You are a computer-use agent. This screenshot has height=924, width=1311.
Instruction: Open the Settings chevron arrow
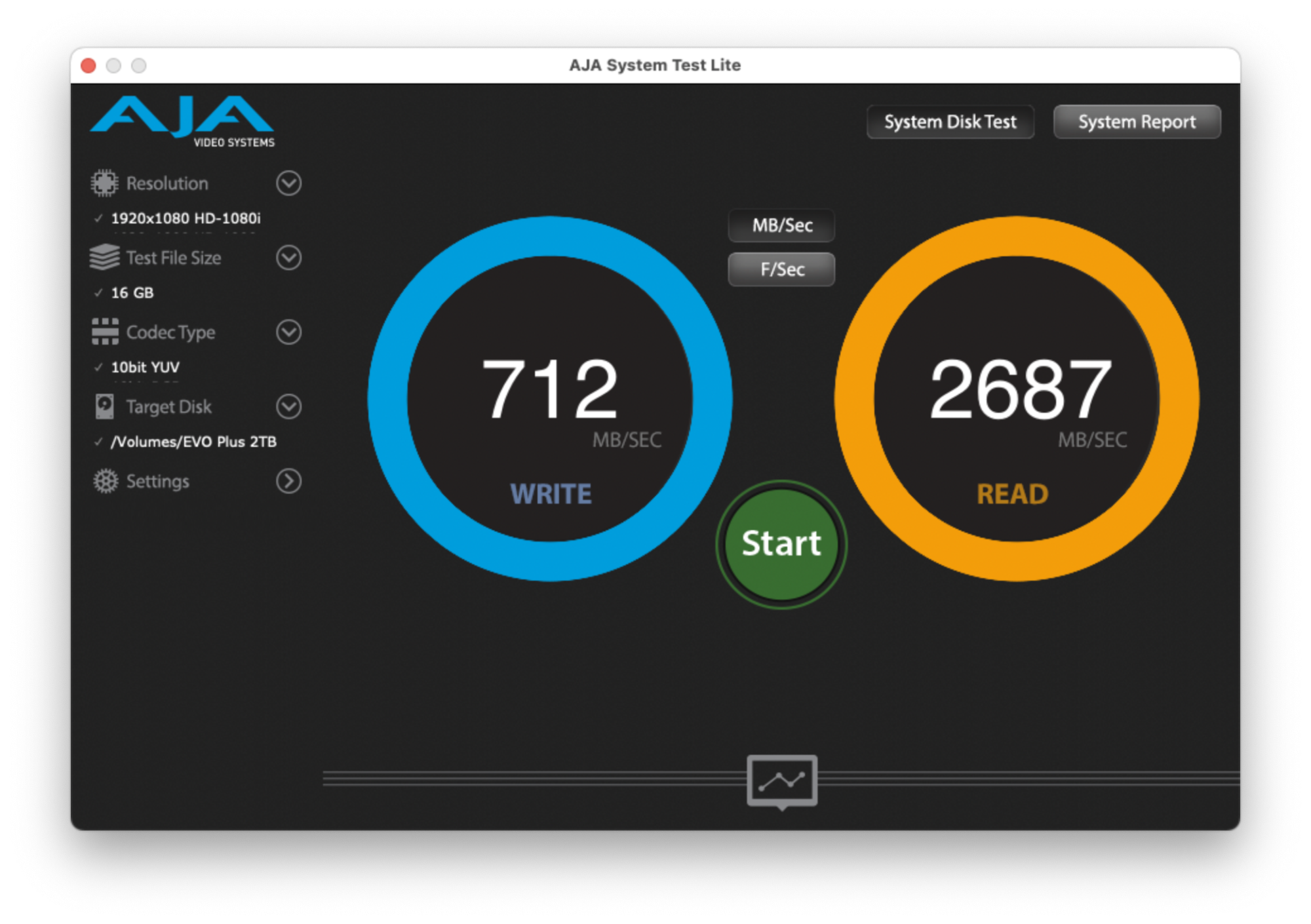288,481
